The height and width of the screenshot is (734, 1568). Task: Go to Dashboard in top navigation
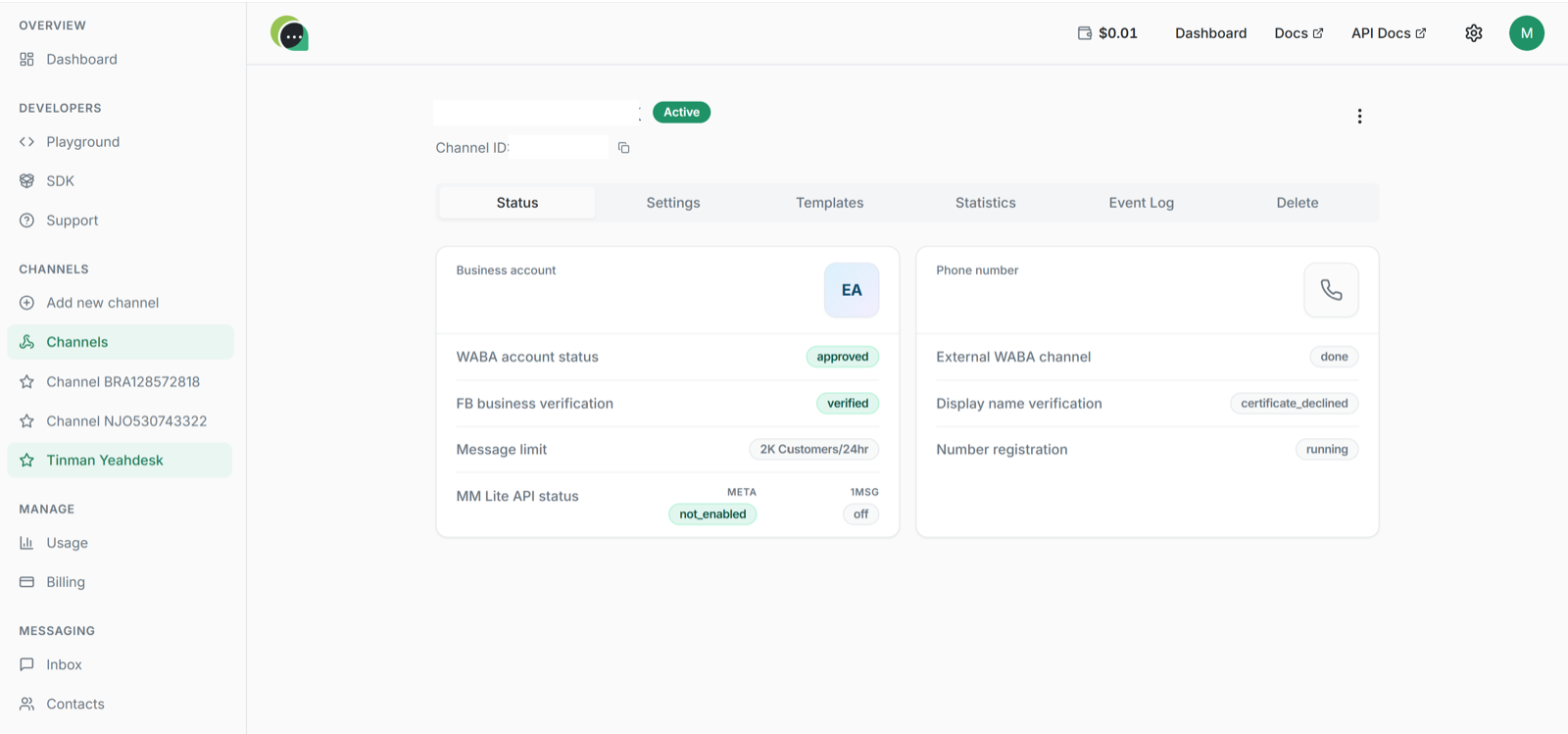[x=1211, y=33]
